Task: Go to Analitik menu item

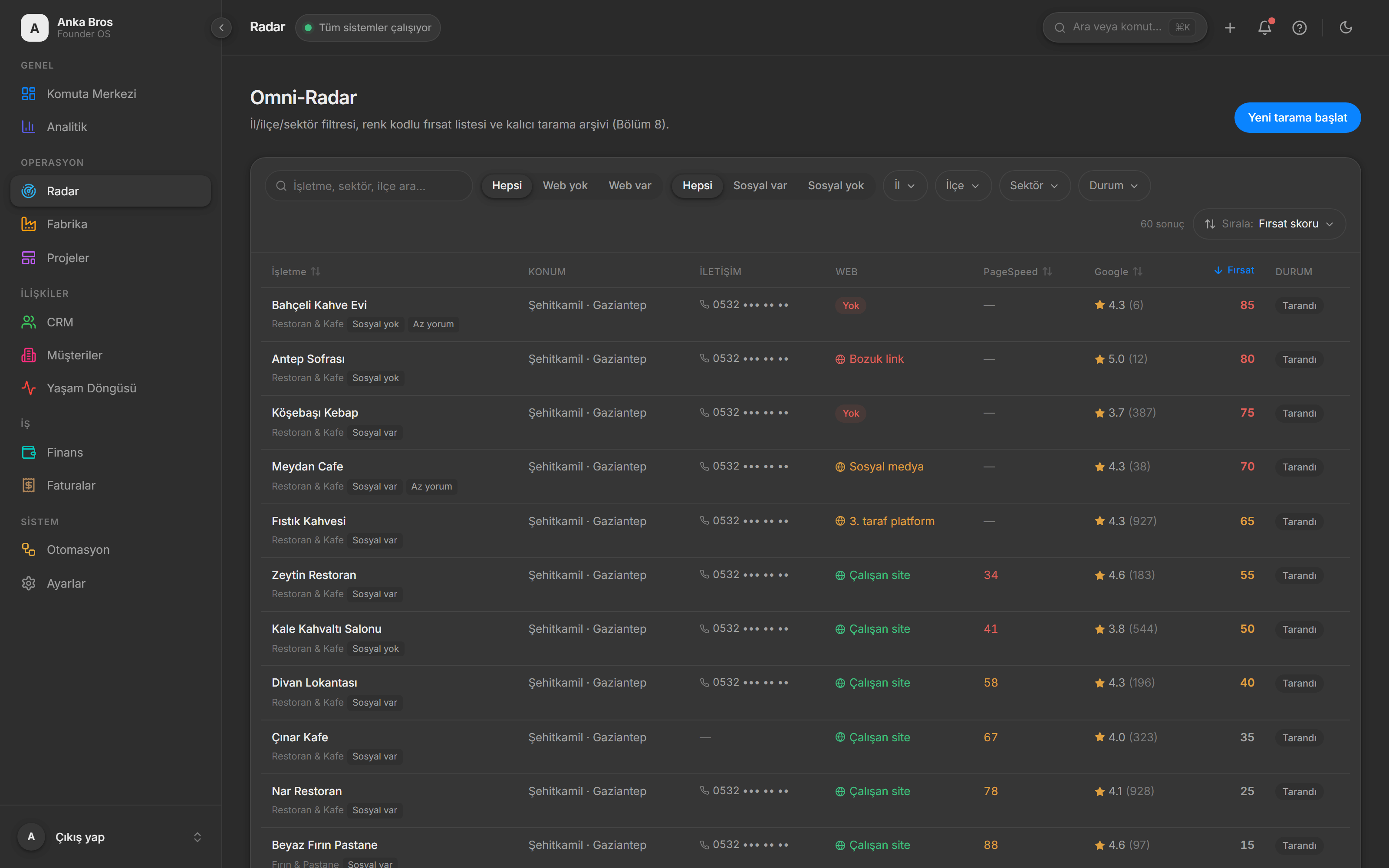Action: tap(110, 127)
